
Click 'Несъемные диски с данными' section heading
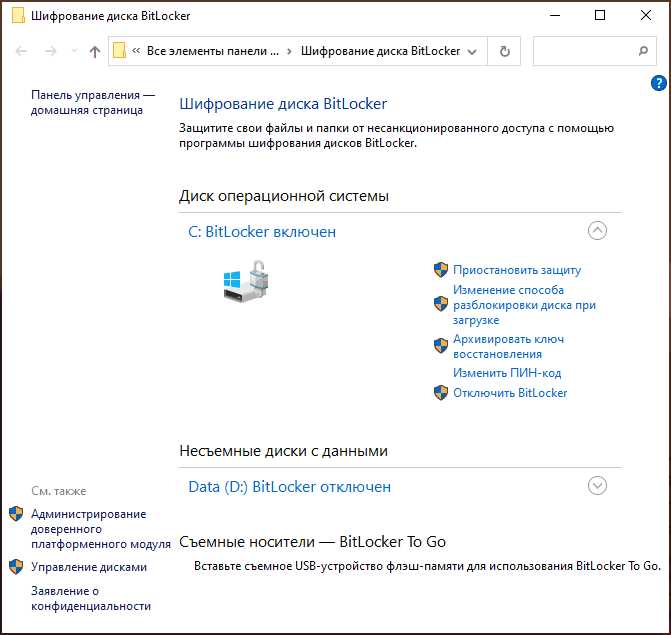[283, 451]
